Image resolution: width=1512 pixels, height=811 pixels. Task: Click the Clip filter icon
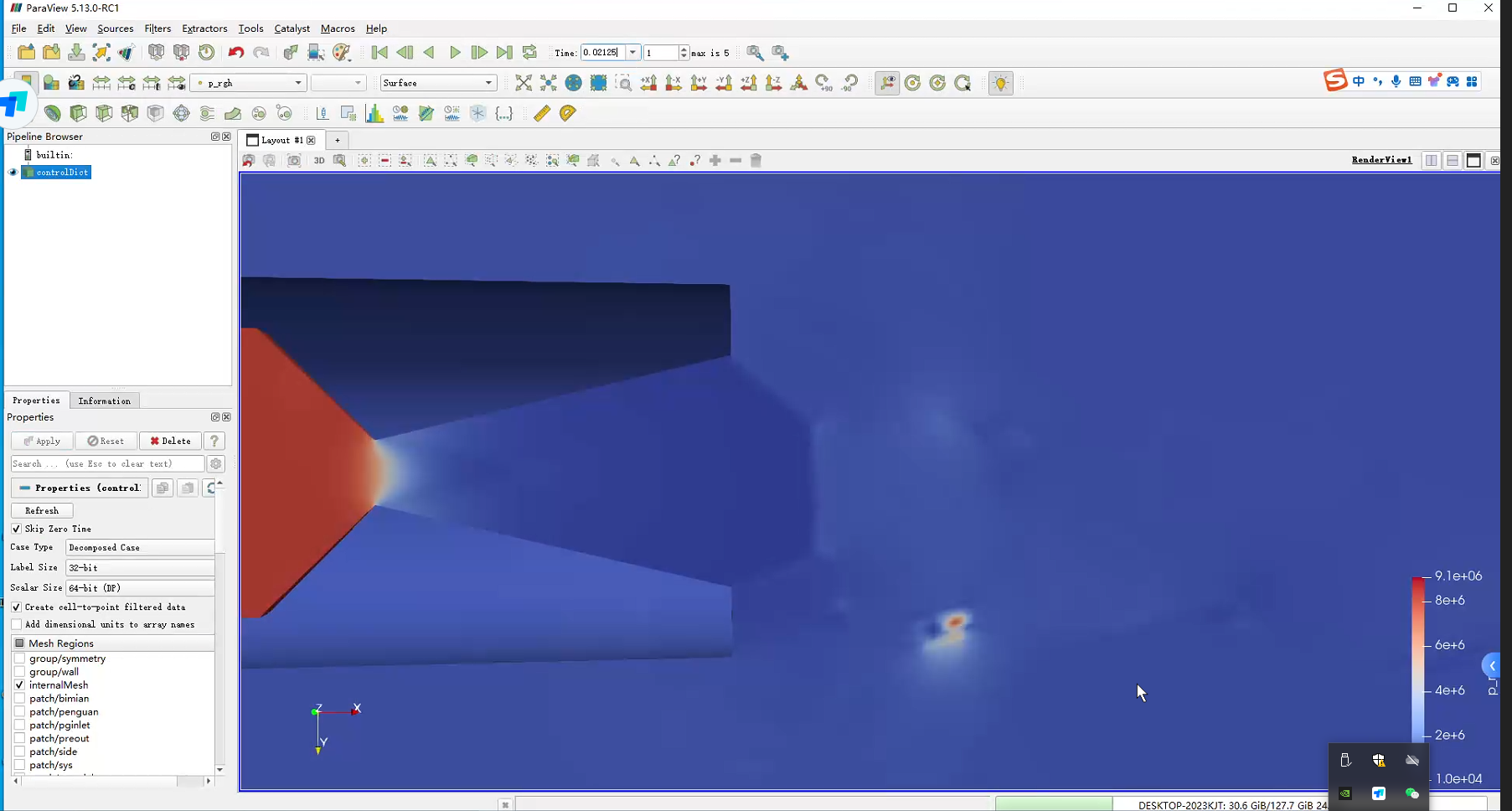(x=78, y=113)
